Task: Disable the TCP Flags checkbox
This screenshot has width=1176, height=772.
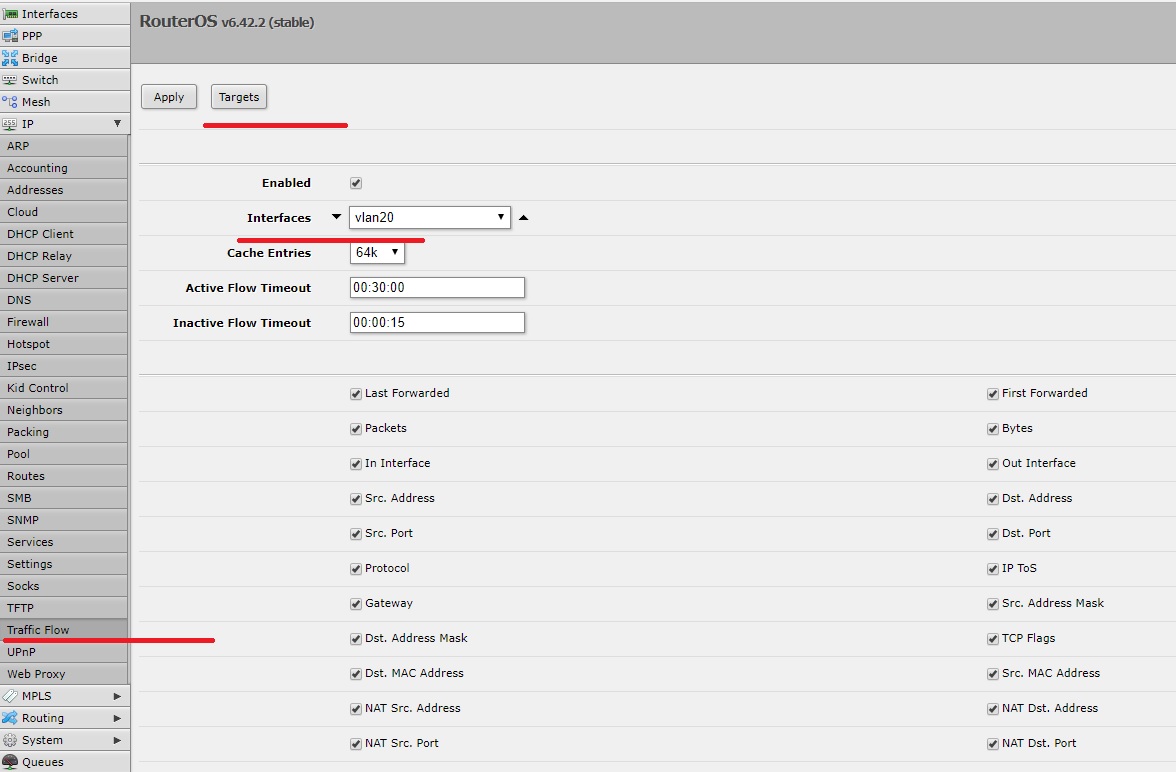Action: coord(993,639)
